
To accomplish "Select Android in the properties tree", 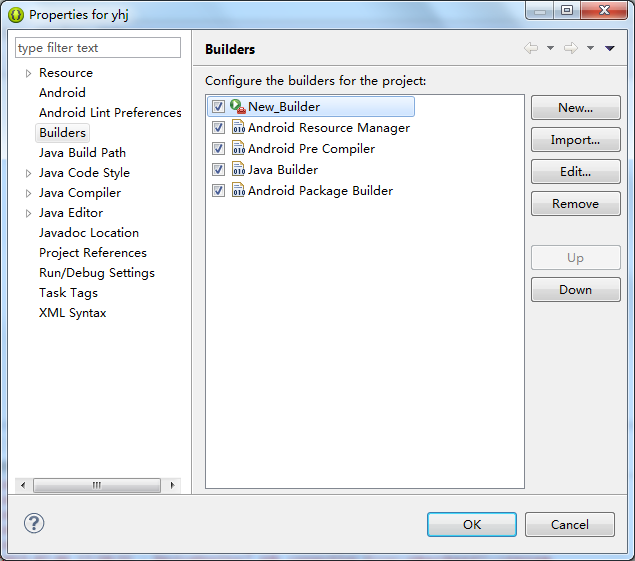I will point(62,93).
